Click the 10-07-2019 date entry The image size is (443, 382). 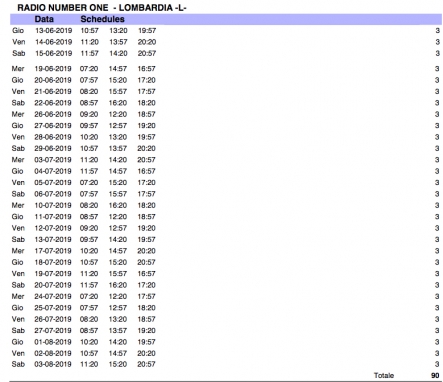pyautogui.click(x=53, y=205)
